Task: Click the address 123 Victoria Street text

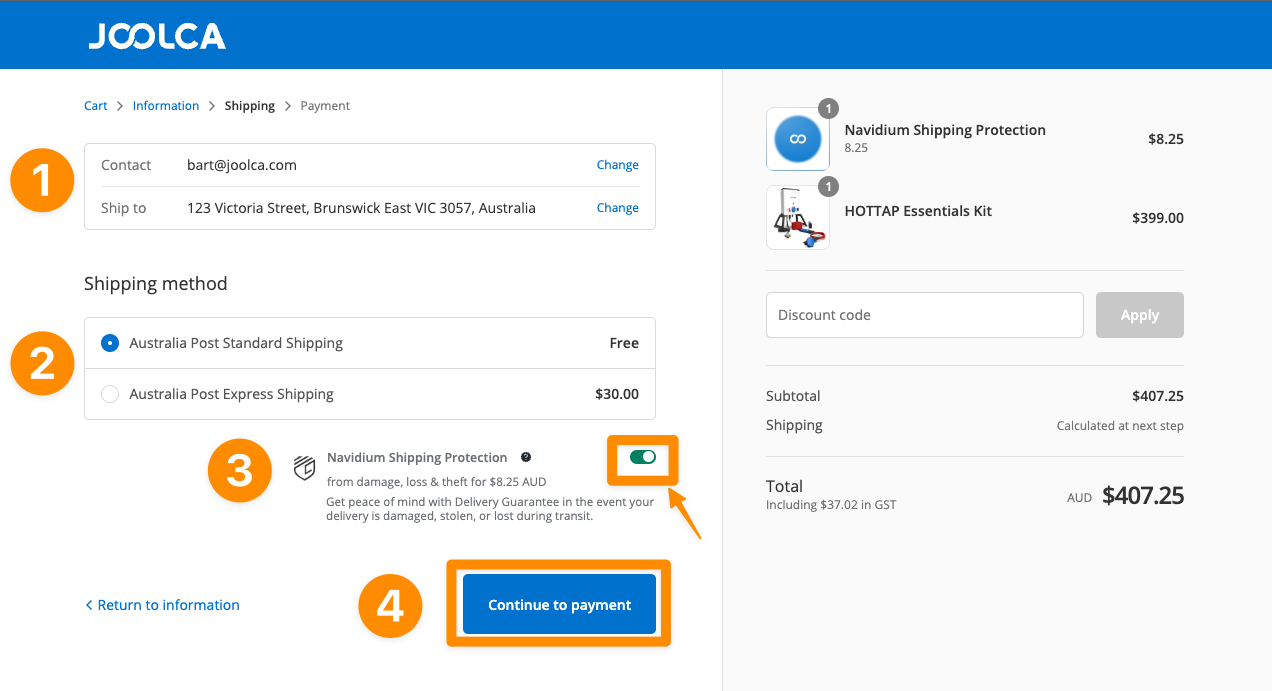Action: coord(362,208)
